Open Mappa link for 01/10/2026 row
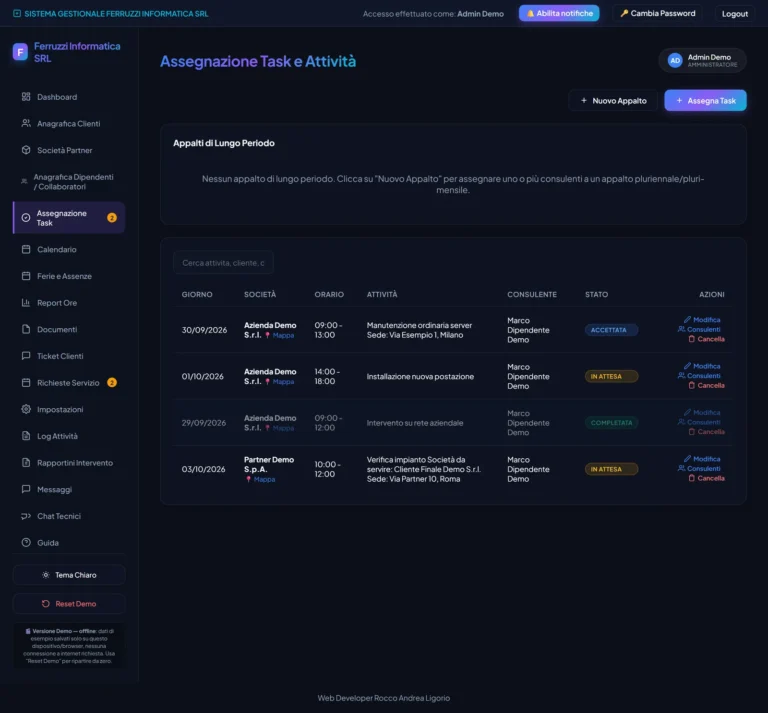 [283, 381]
